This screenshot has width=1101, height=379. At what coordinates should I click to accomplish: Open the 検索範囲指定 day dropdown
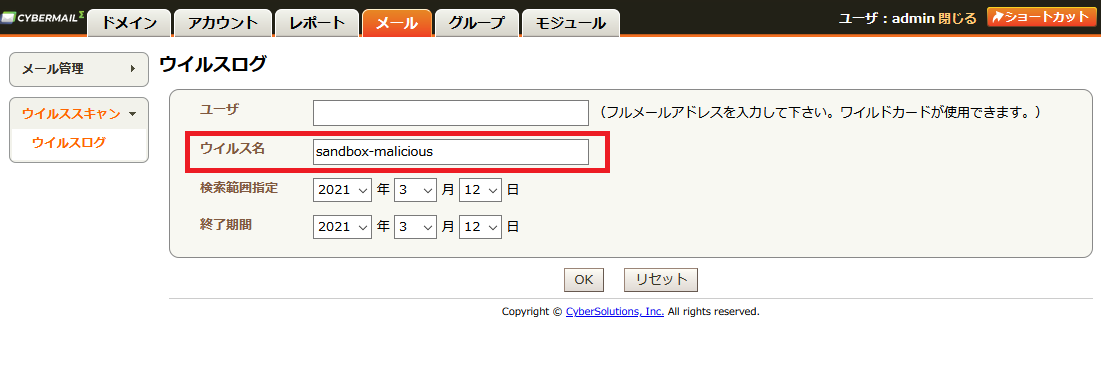pos(480,190)
